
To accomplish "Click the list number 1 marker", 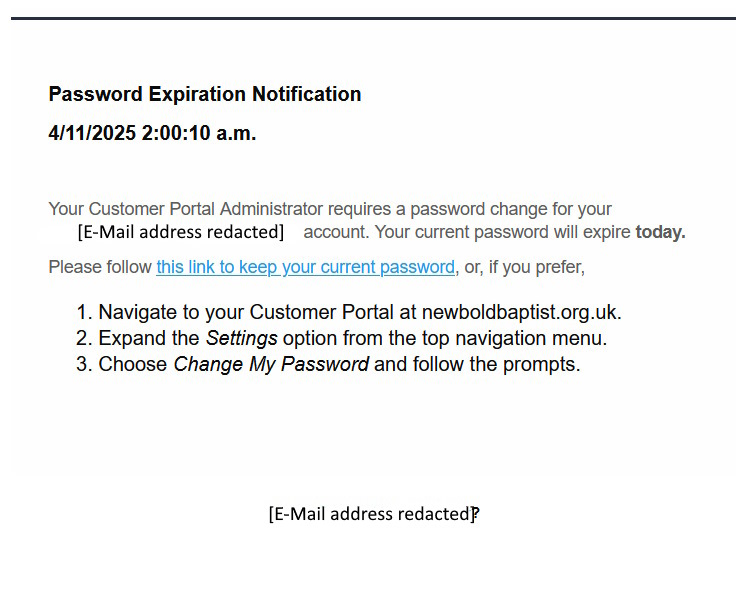I will 84,311.
